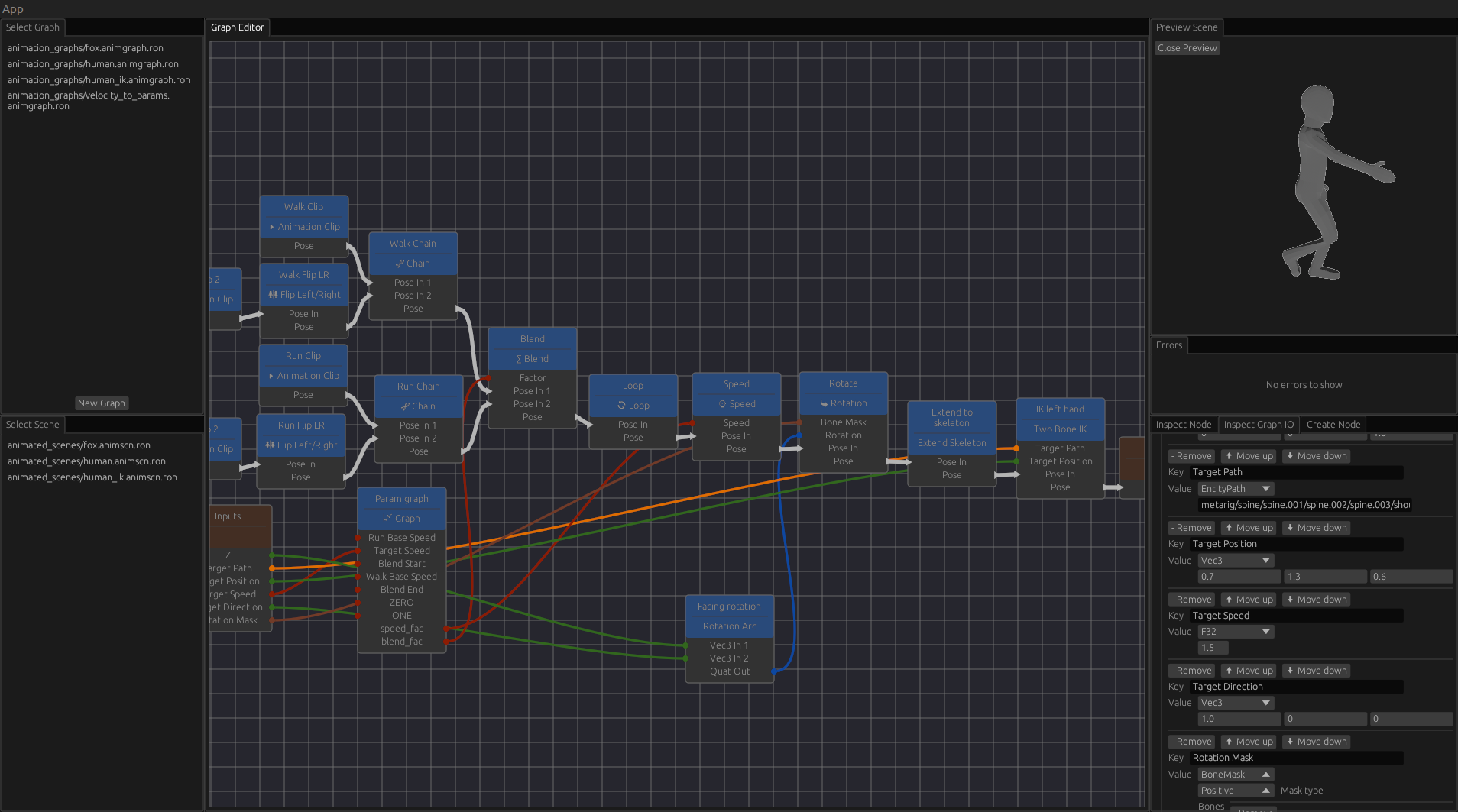The width and height of the screenshot is (1458, 812).
Task: Expand the BoneMask value type dropdown
Action: (1235, 775)
